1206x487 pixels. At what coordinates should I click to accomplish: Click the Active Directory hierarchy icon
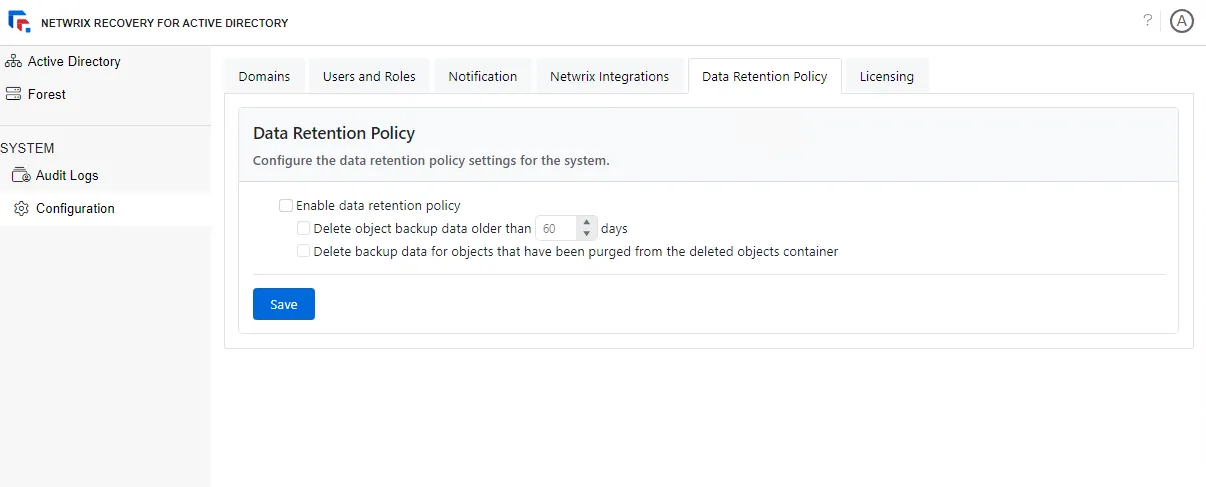(14, 61)
